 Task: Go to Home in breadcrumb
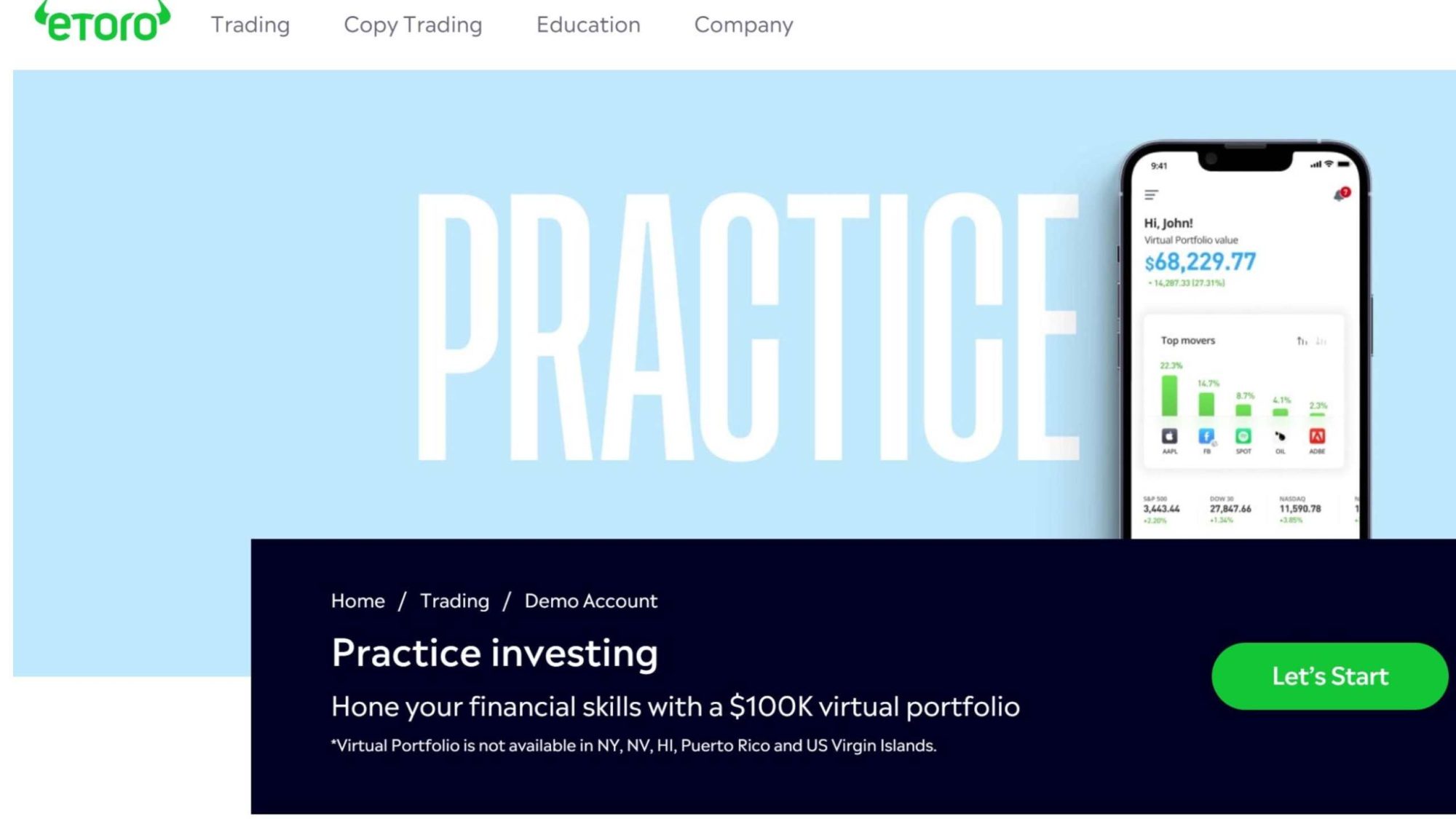point(357,601)
